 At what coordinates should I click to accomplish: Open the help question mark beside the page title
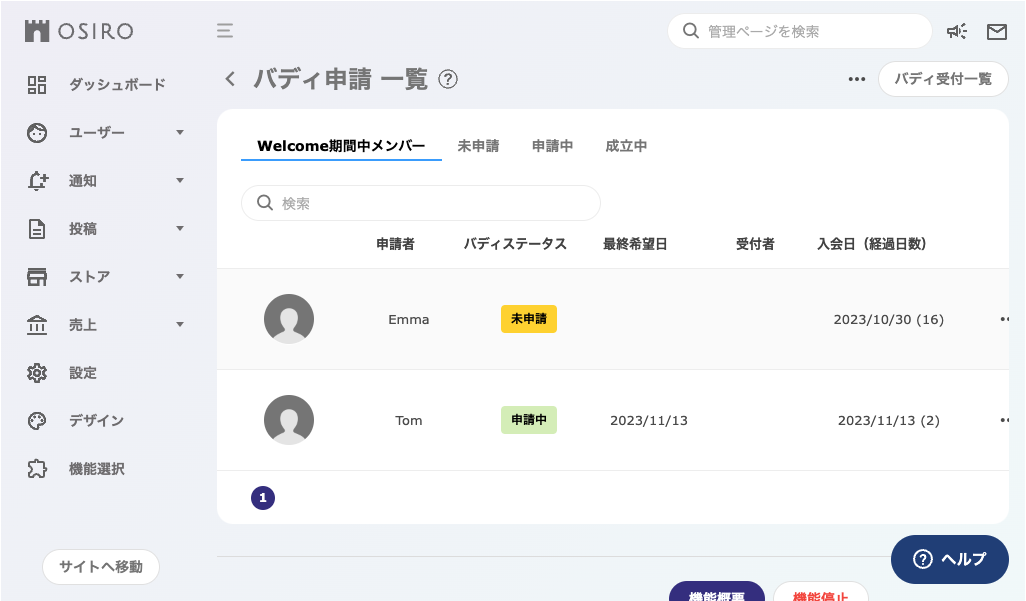click(448, 79)
